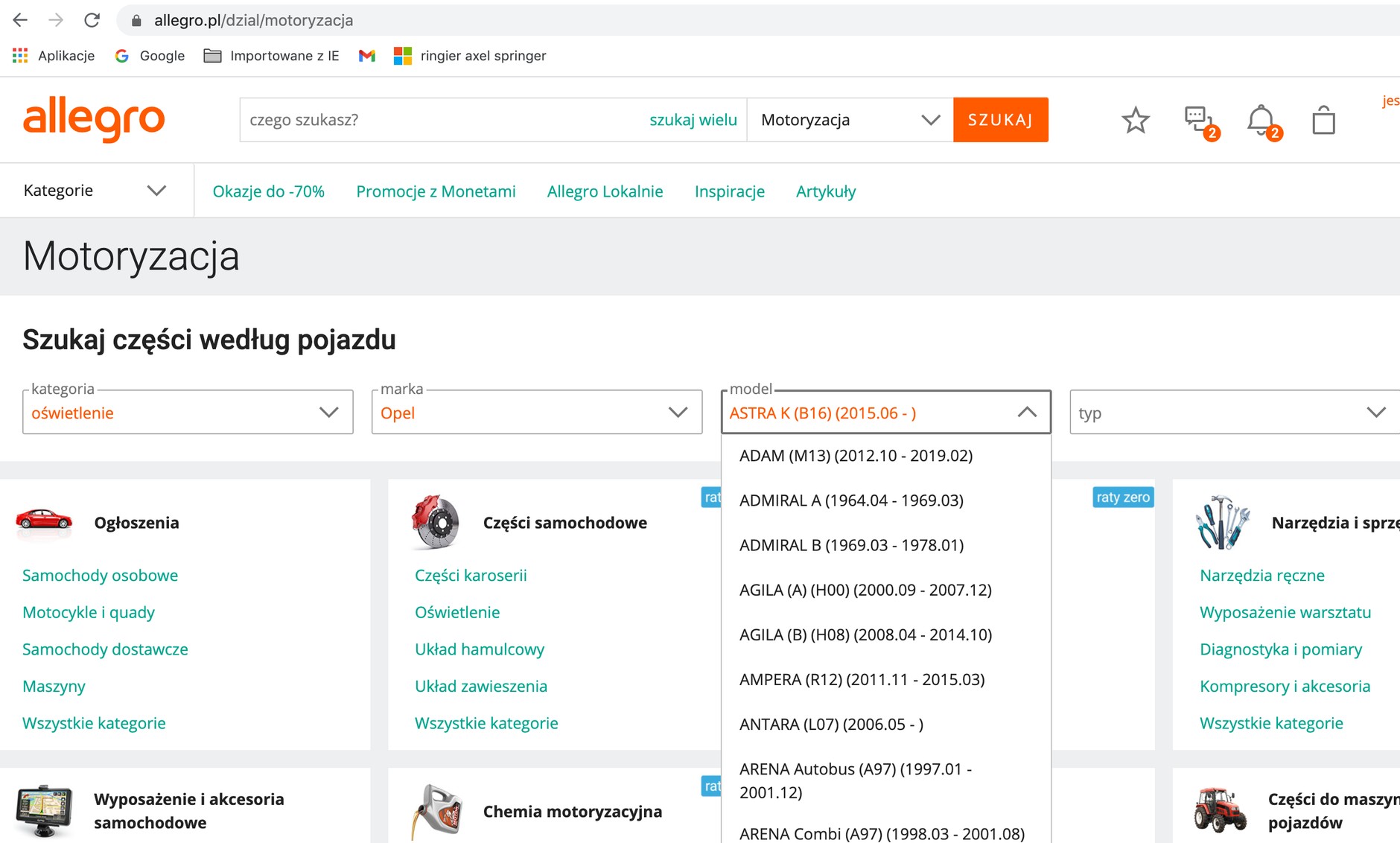
Task: Select ADAM (M13) from model list
Action: pos(856,456)
